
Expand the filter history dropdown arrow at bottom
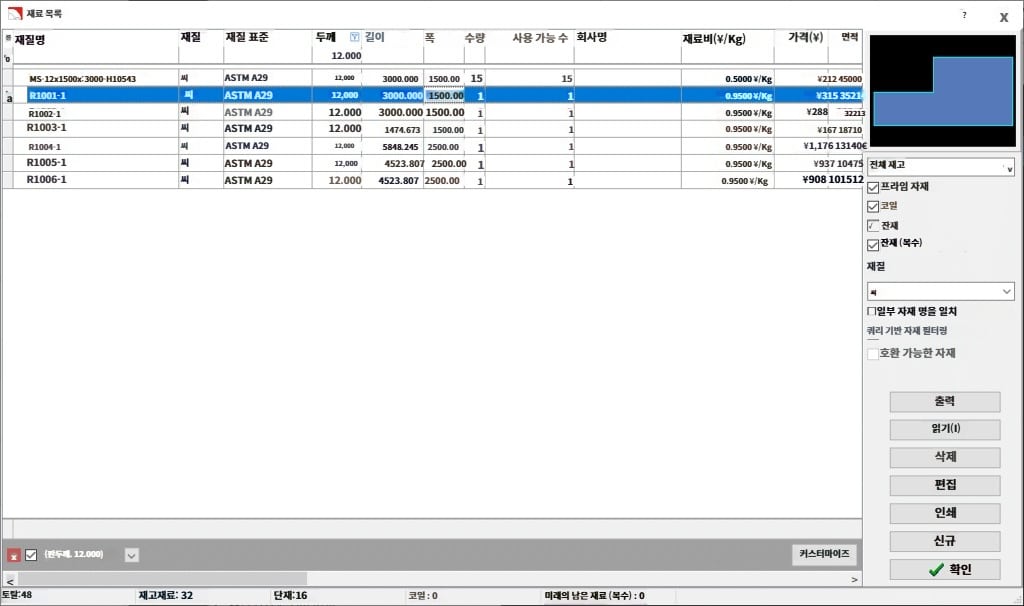pos(131,556)
